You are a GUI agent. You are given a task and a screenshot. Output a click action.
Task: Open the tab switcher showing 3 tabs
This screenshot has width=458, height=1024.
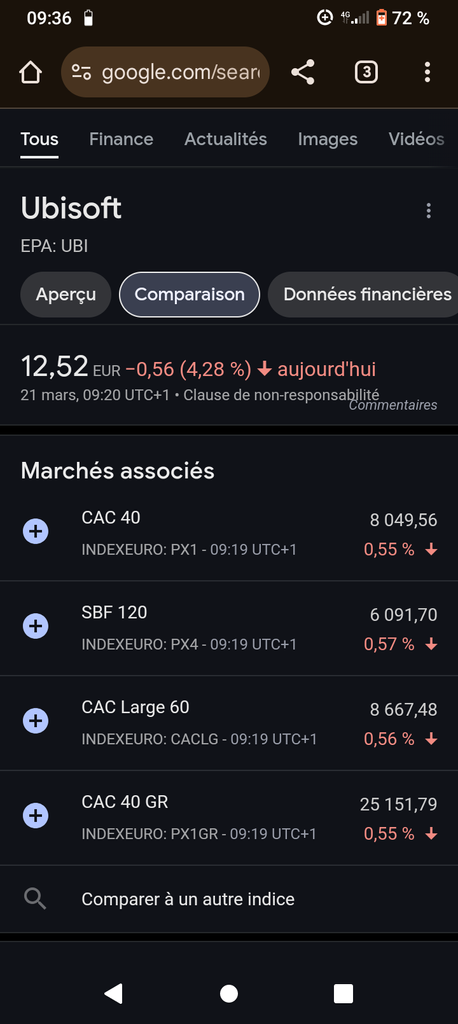pyautogui.click(x=366, y=72)
